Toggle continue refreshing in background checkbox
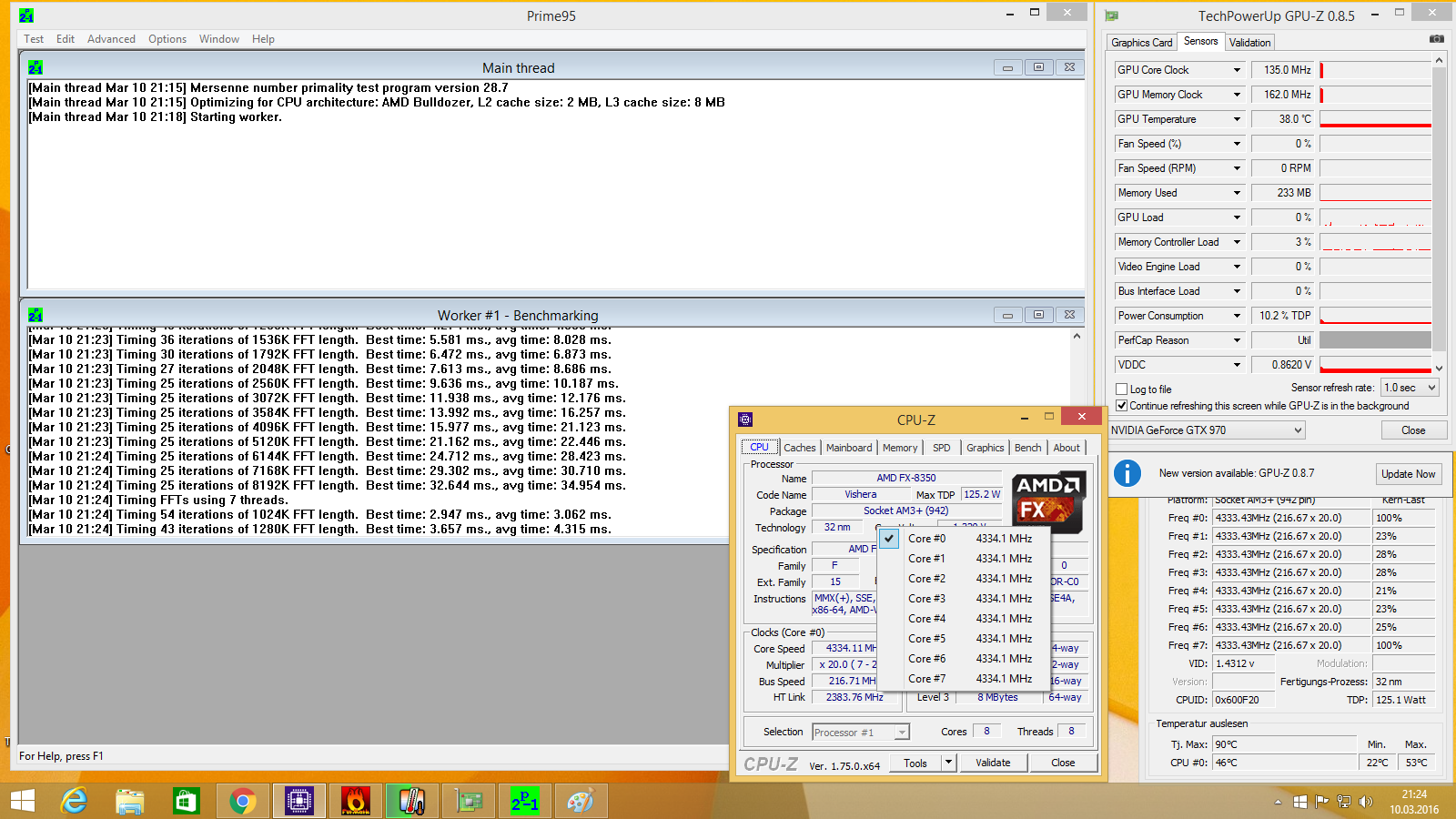1456x819 pixels. [1122, 406]
